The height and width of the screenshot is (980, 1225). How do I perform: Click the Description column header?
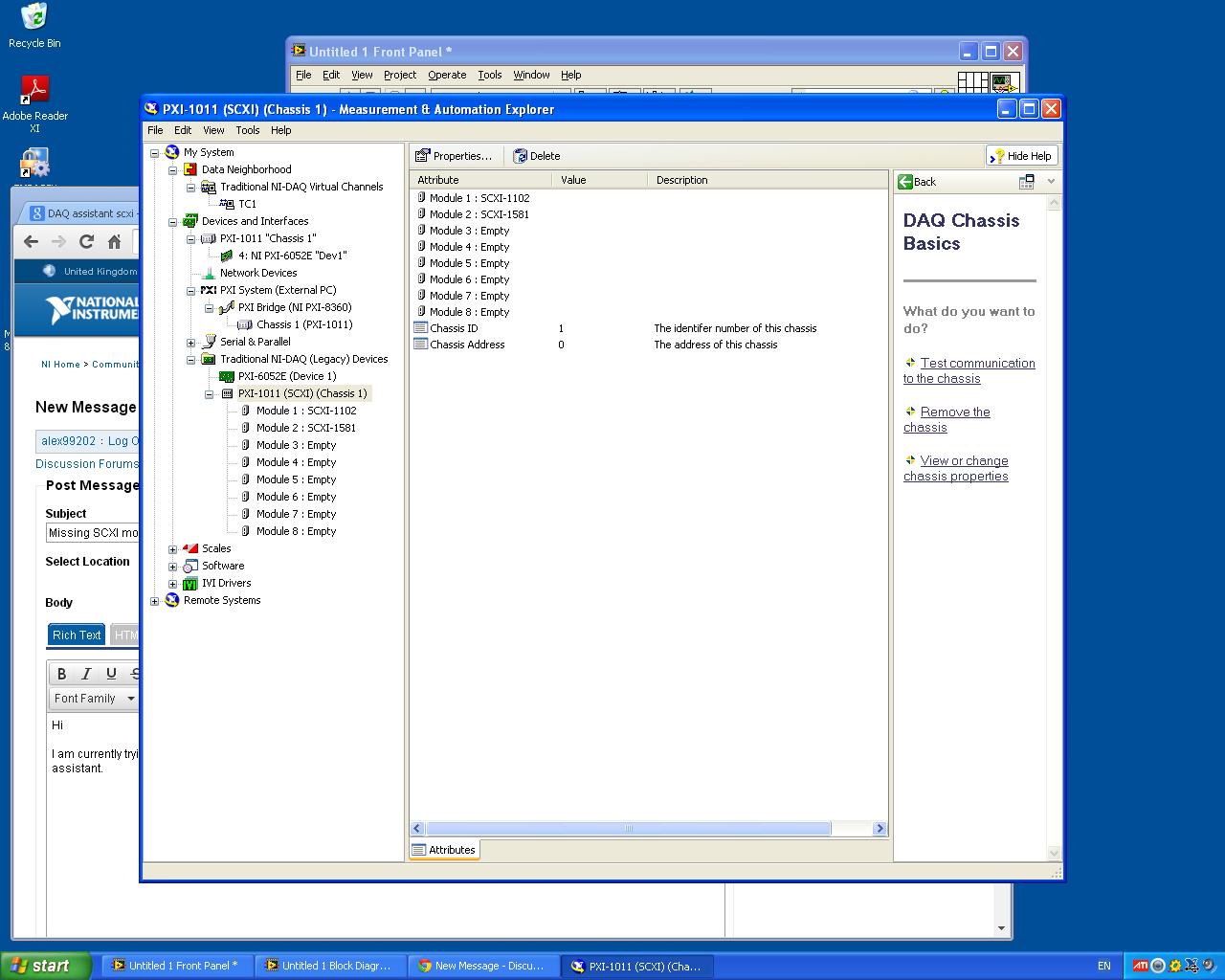(x=768, y=180)
